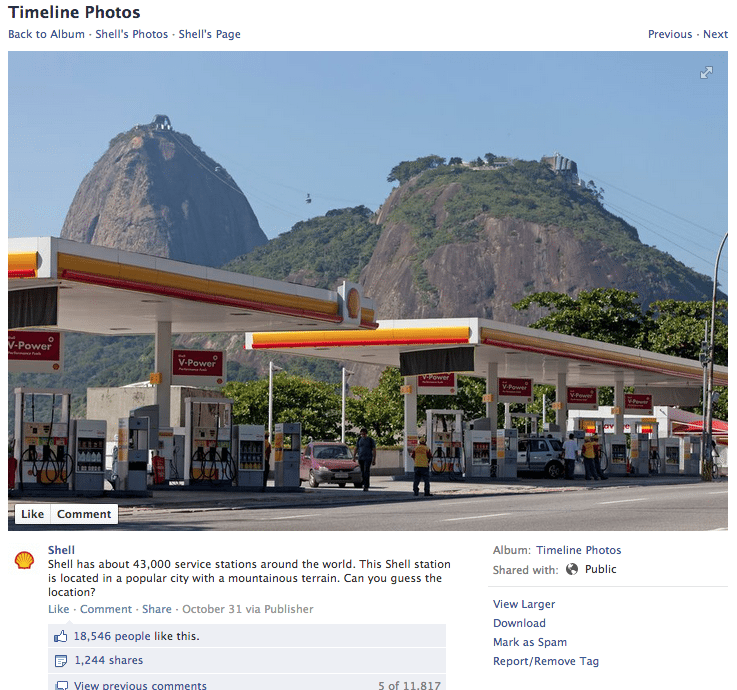
Task: Click the Shell name above caption
Action: (61, 550)
